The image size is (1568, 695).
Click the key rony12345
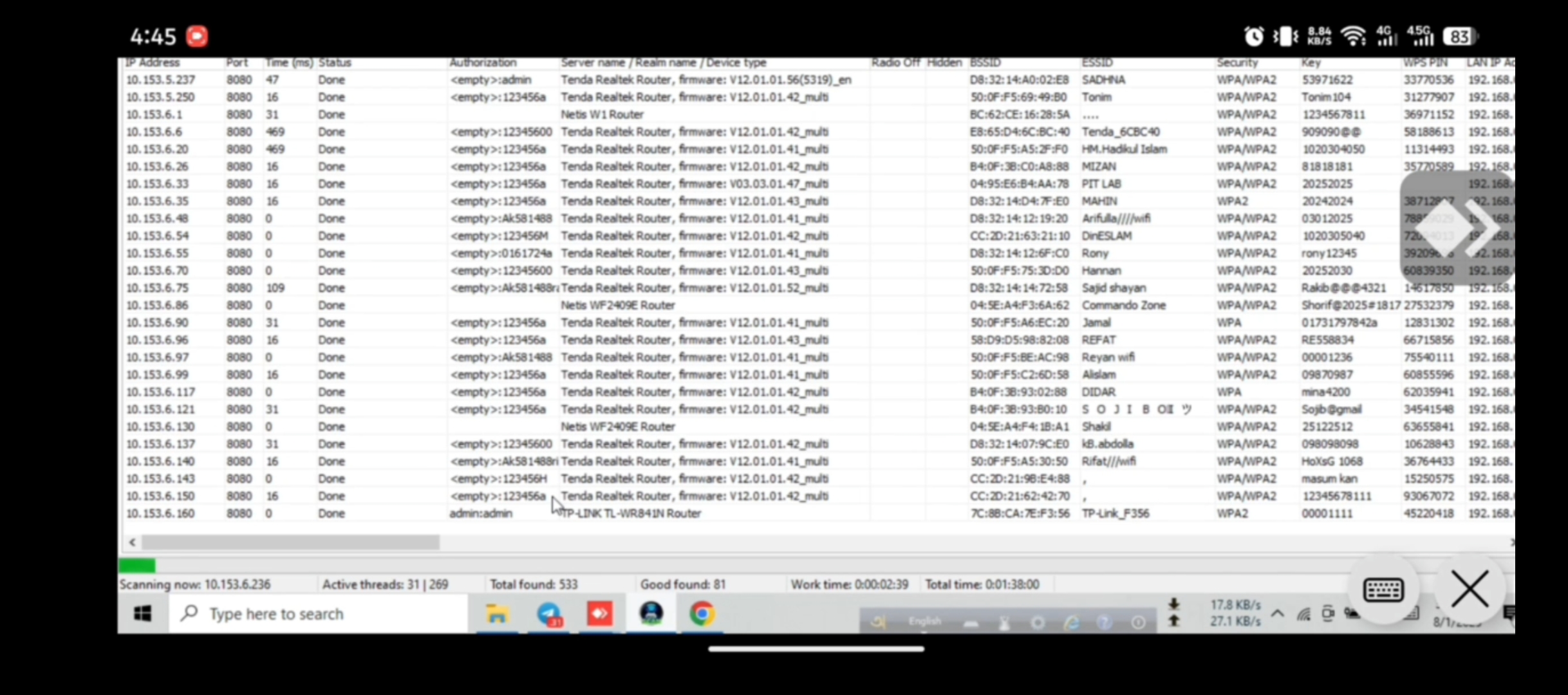coord(1329,254)
